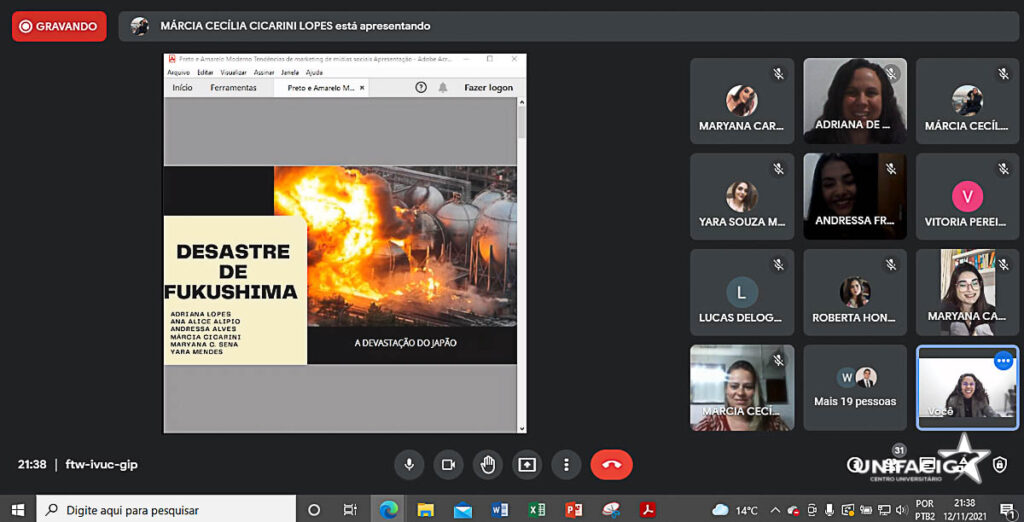Switch to the Ferramentas tab
Viewport: 1024px width, 522px height.
coord(233,88)
